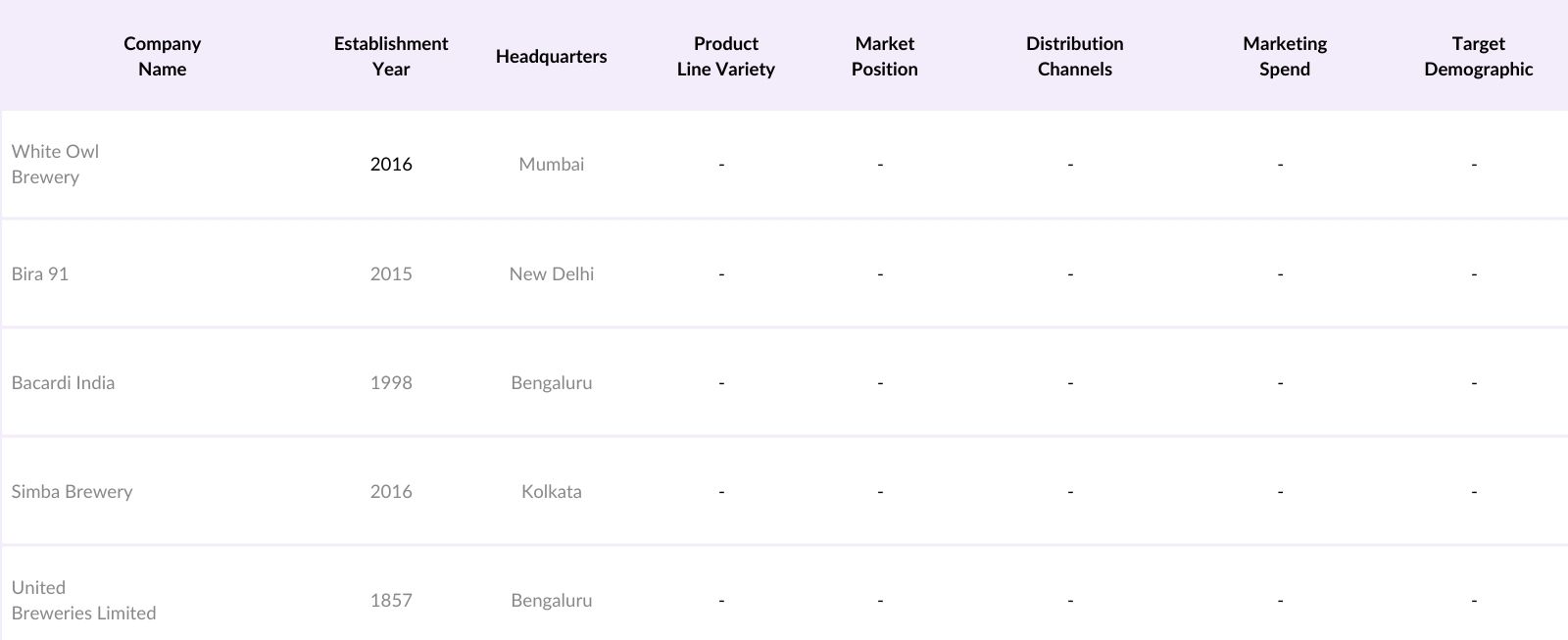This screenshot has width=1568, height=640.
Task: Select the Market Position column header
Action: coord(884,56)
